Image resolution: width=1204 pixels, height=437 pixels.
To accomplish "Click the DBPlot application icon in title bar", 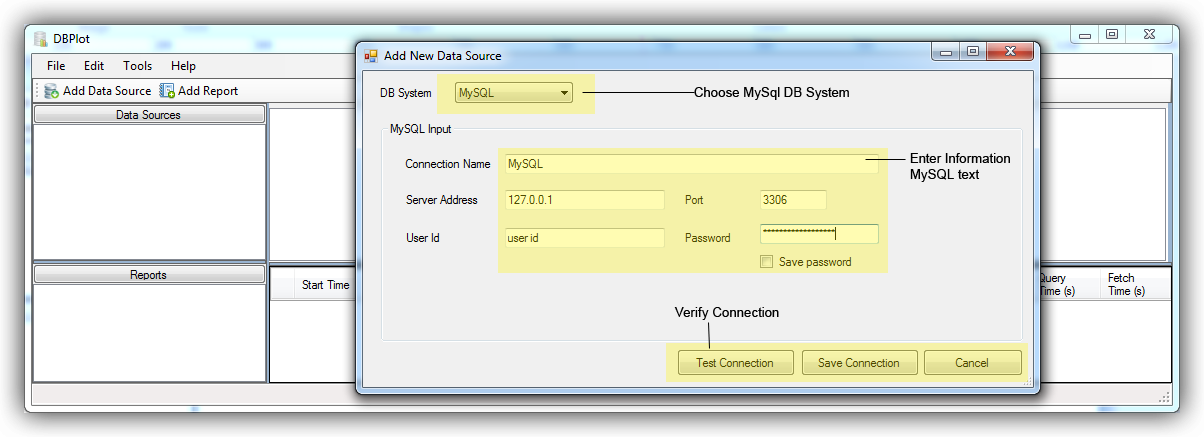I will (40, 39).
